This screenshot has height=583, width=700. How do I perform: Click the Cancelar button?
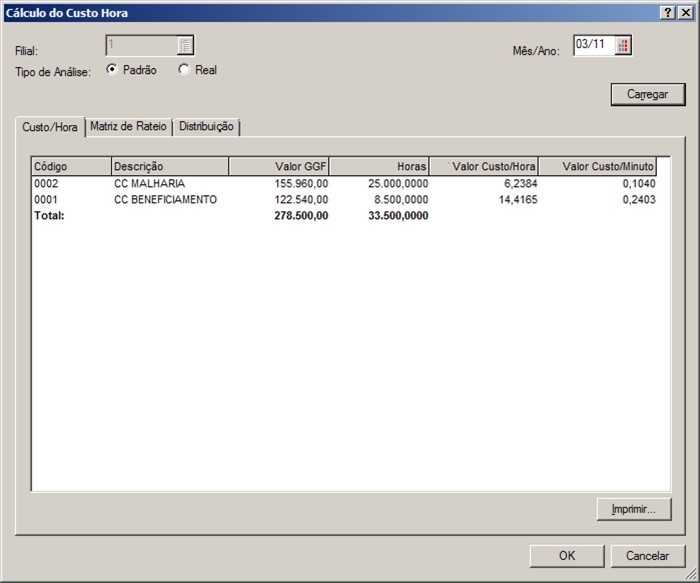[647, 556]
